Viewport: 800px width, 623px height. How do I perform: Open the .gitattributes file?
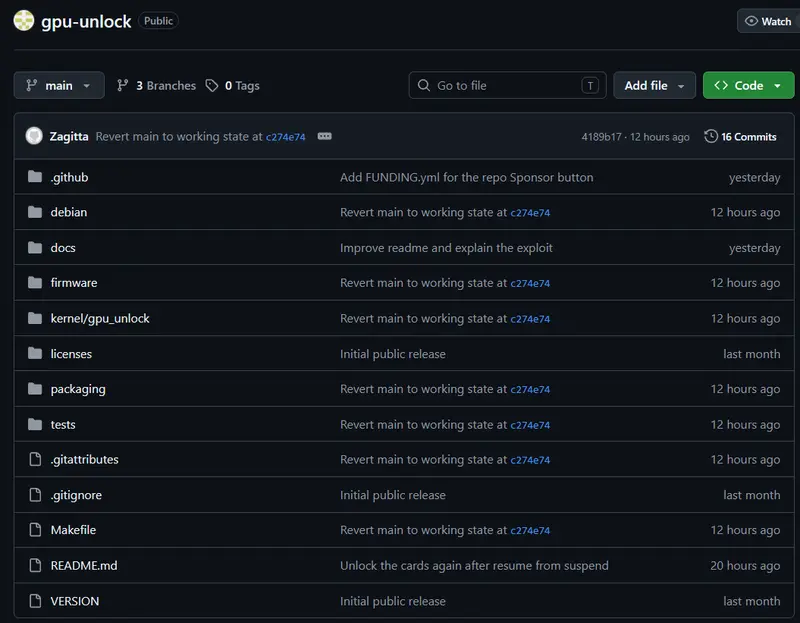click(x=85, y=459)
